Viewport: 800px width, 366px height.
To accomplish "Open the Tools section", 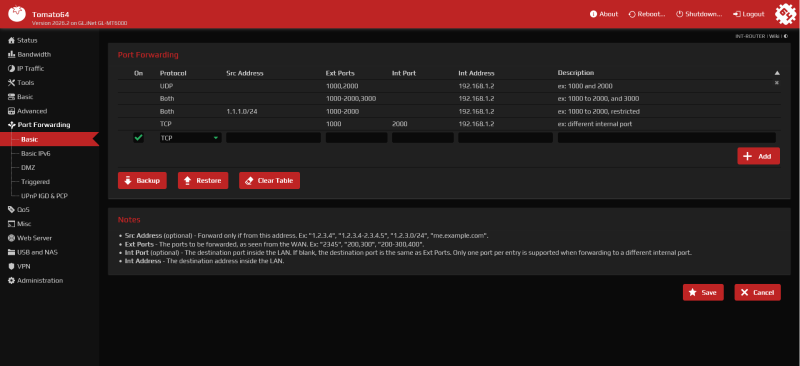I will point(21,83).
